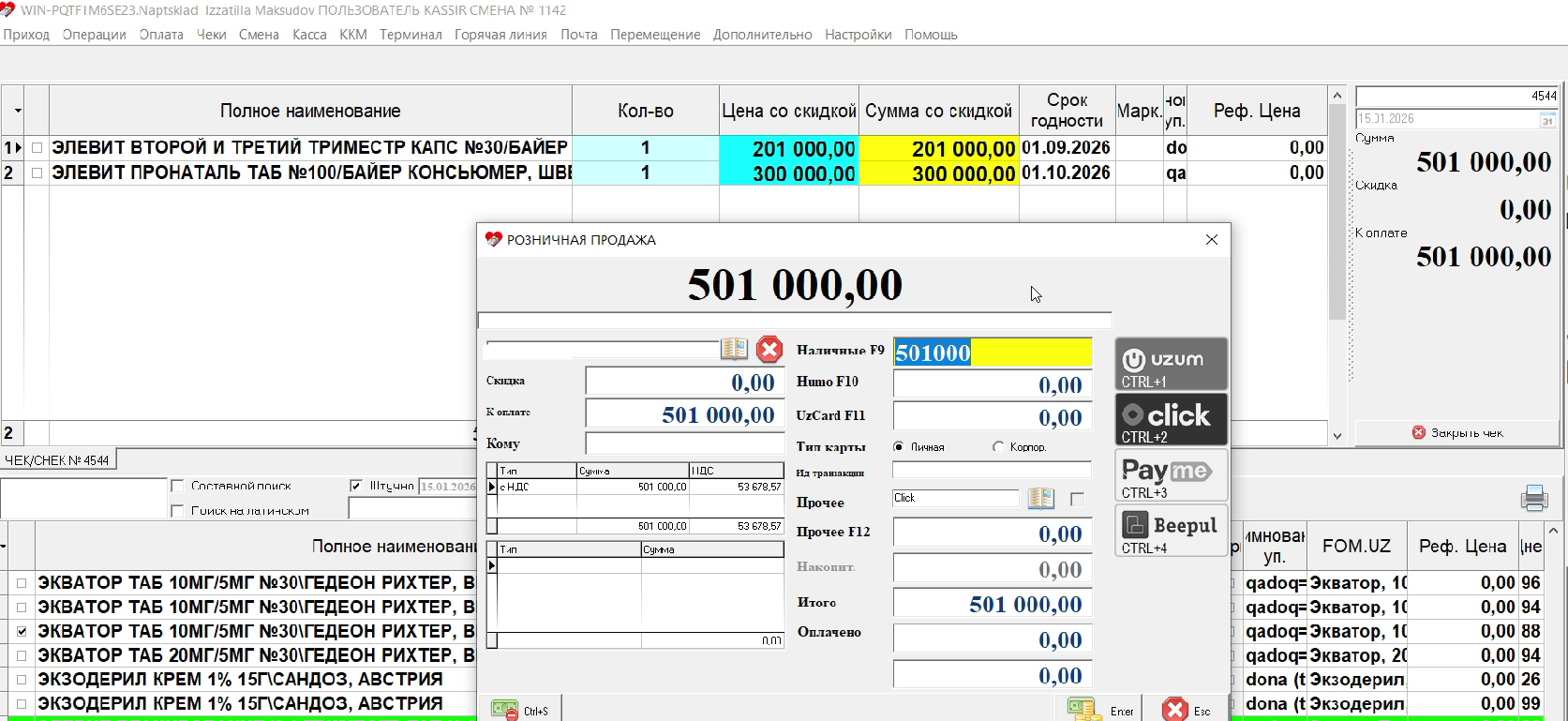Toggle the Штучно checkbox
Screen dimensions: 1568x721
click(356, 486)
